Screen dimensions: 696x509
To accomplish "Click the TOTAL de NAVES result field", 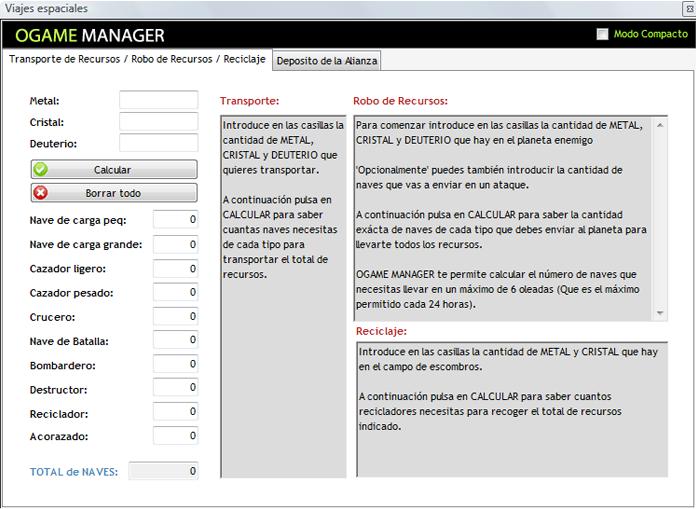I will pyautogui.click(x=163, y=471).
